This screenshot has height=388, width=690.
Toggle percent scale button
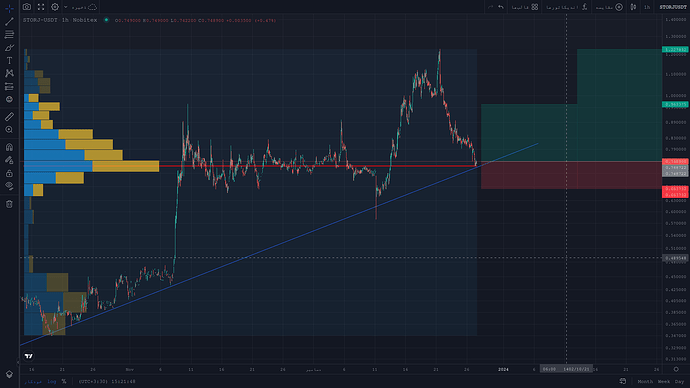[64, 381]
